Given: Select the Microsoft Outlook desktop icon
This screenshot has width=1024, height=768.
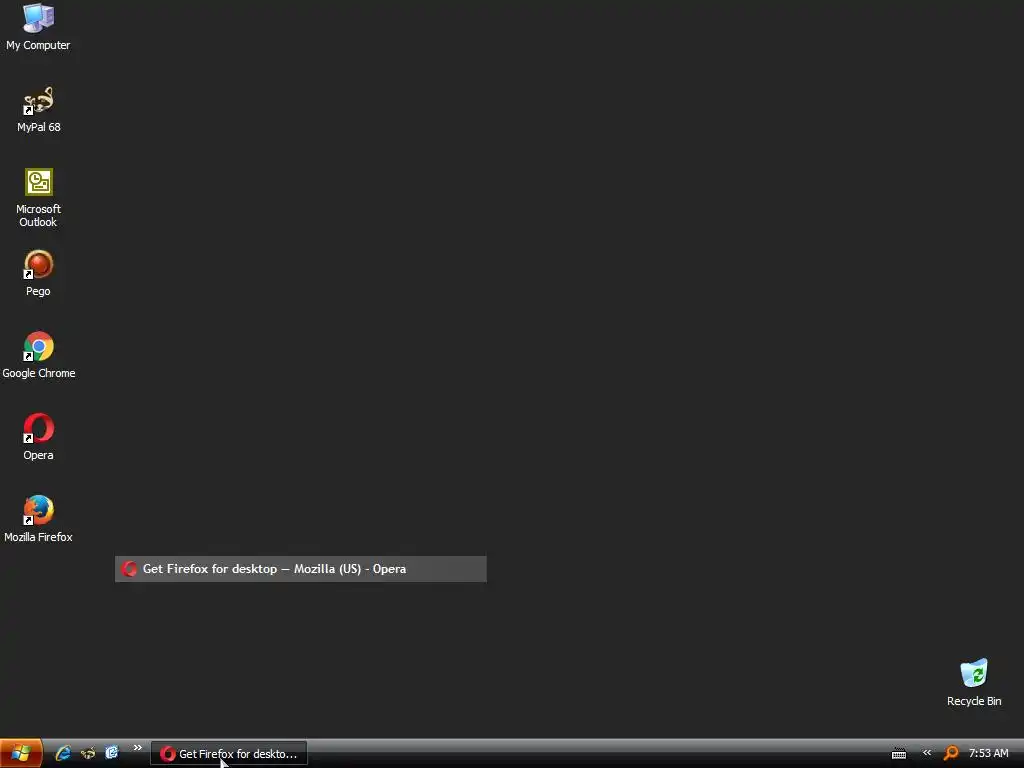Looking at the screenshot, I should coord(39,198).
